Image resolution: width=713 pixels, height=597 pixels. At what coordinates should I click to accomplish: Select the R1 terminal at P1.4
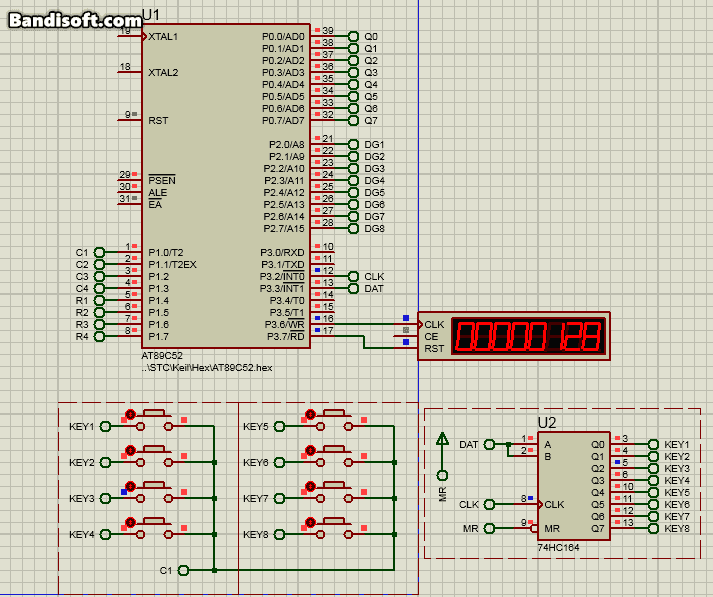click(99, 301)
